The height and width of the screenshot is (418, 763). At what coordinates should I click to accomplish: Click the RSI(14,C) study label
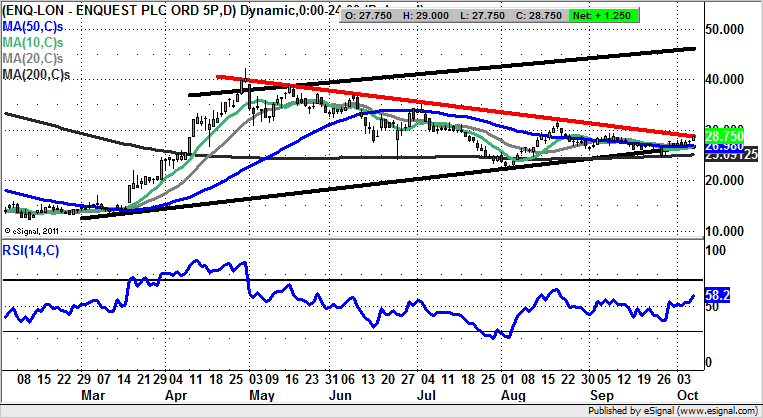(x=31, y=251)
